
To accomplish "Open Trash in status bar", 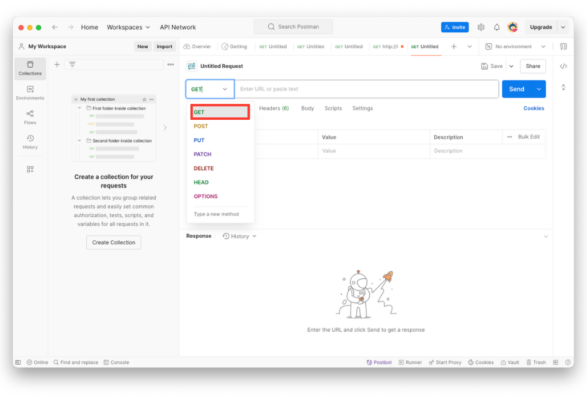I will pyautogui.click(x=536, y=362).
